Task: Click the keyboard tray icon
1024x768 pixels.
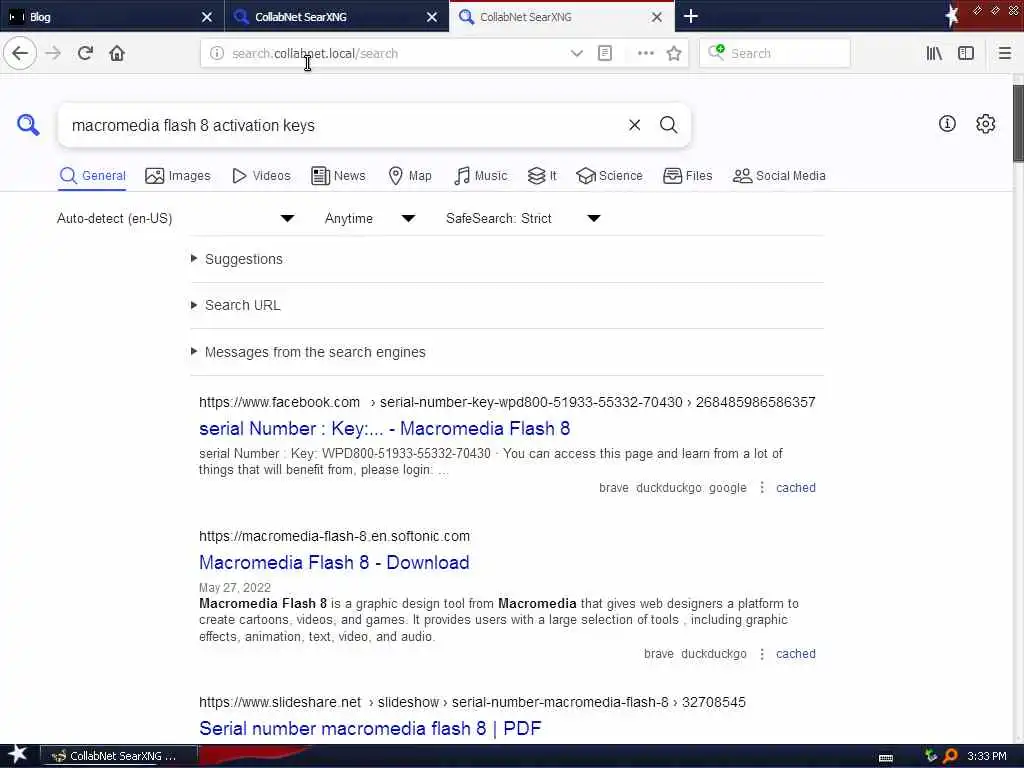Action: (886, 758)
